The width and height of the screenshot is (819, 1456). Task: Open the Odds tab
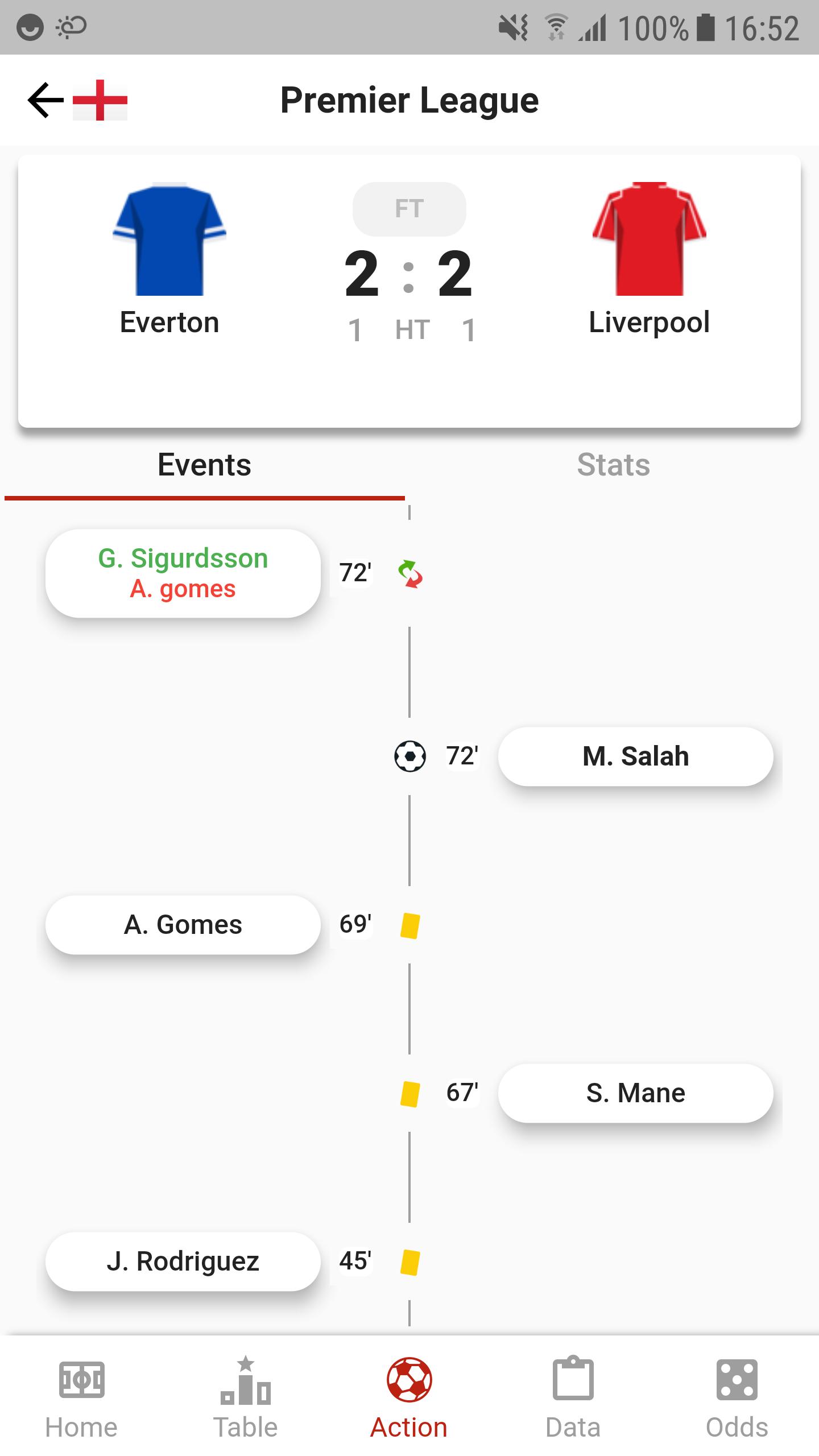(x=737, y=1397)
